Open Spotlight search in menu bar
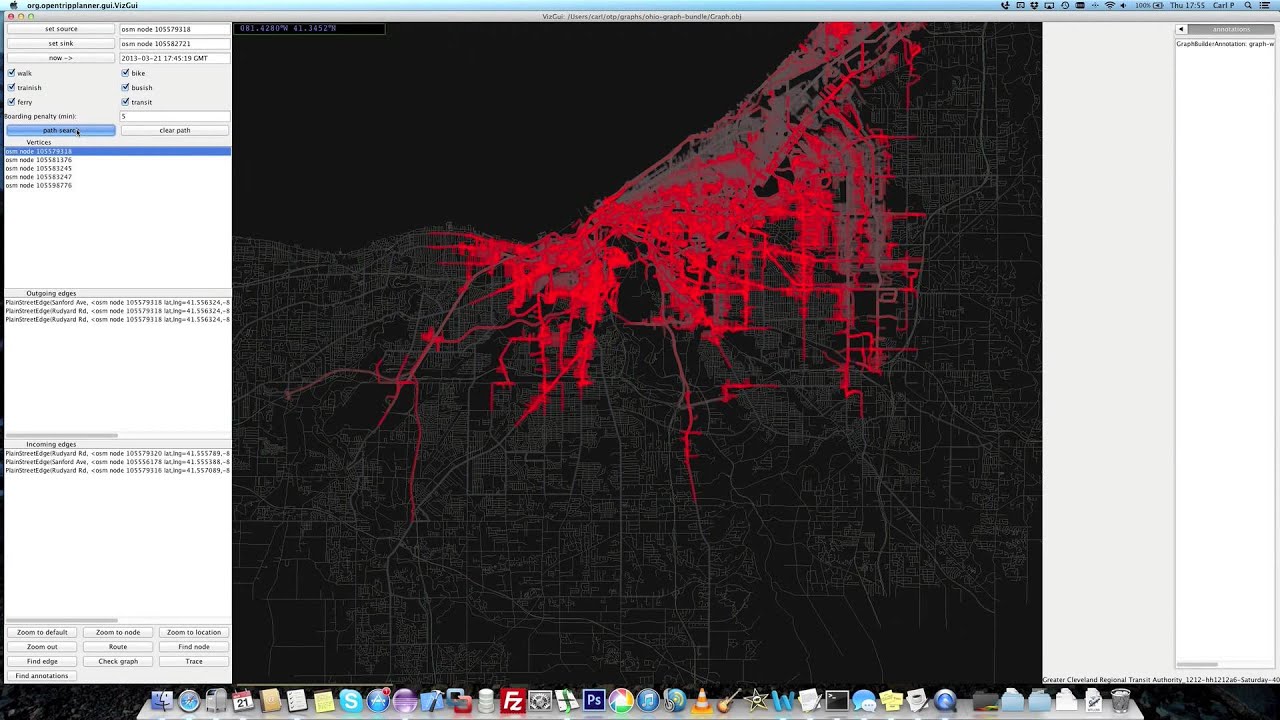This screenshot has height=720, width=1280. point(1248,5)
